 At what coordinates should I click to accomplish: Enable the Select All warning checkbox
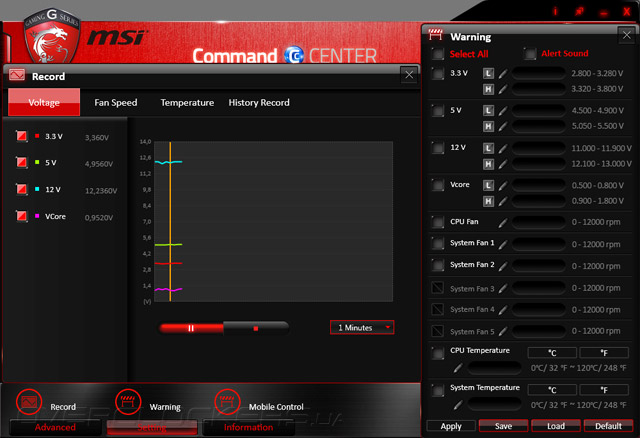pyautogui.click(x=438, y=54)
